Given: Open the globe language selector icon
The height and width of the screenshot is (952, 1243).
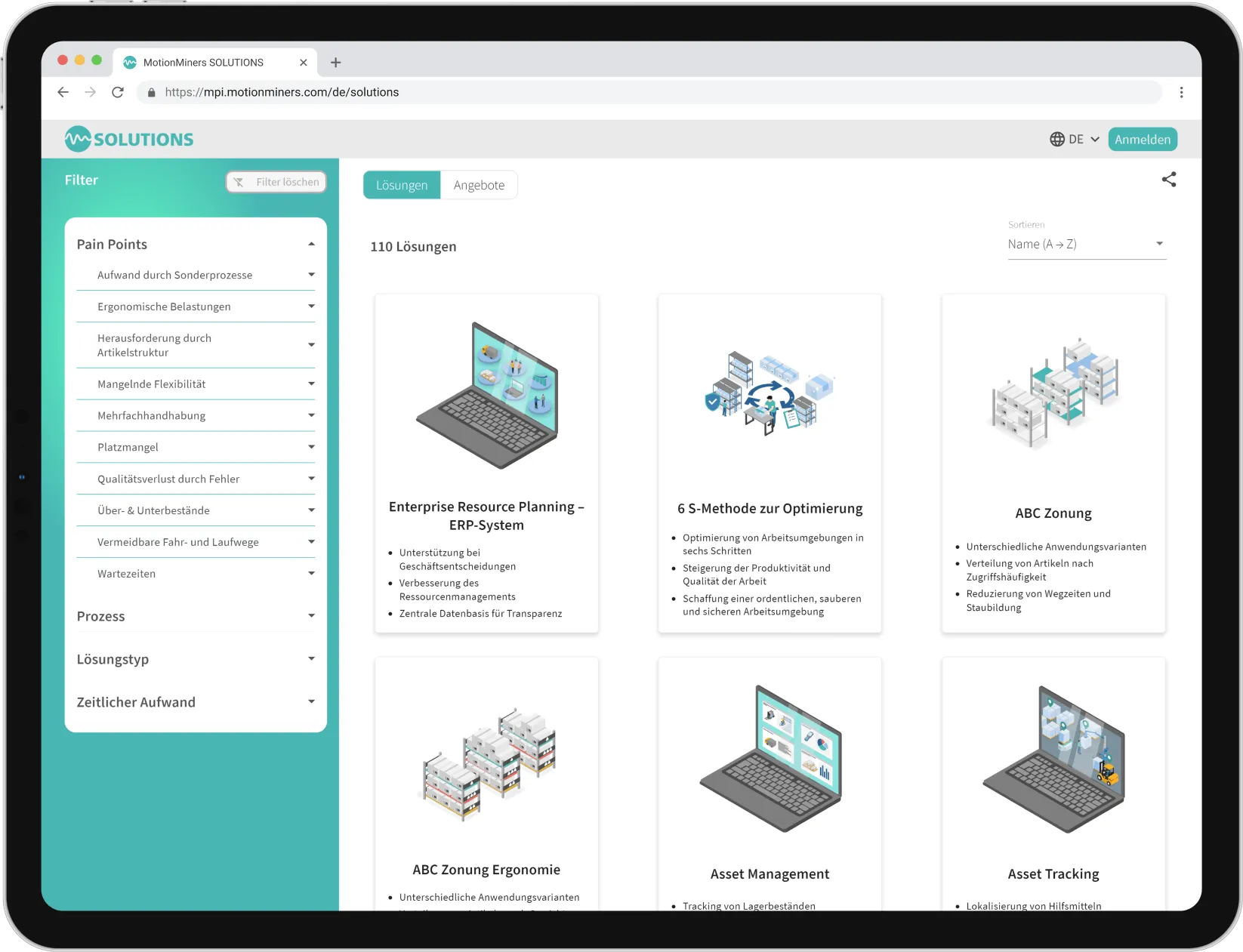Looking at the screenshot, I should [x=1056, y=139].
